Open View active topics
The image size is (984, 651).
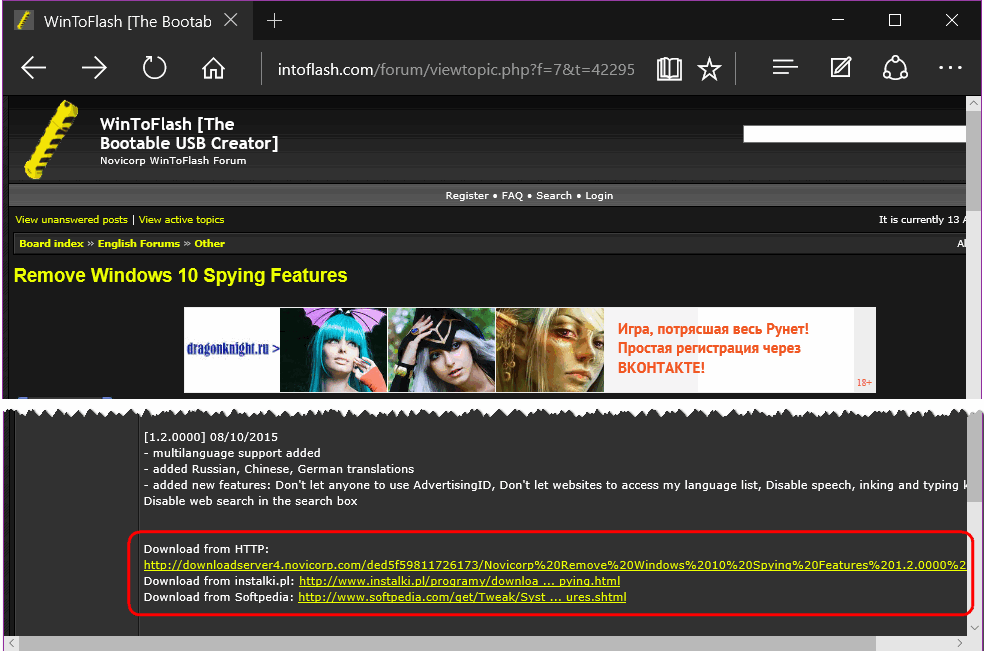[x=181, y=220]
